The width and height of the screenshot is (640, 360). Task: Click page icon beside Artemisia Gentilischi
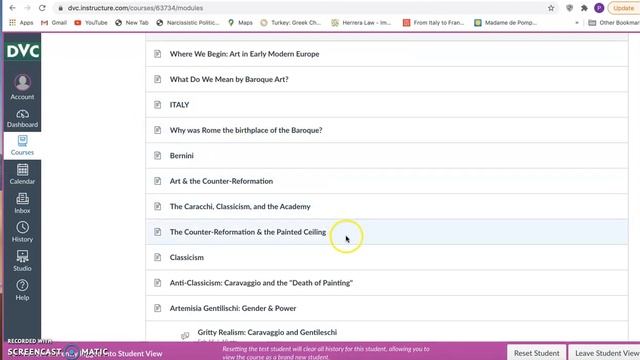(158, 308)
